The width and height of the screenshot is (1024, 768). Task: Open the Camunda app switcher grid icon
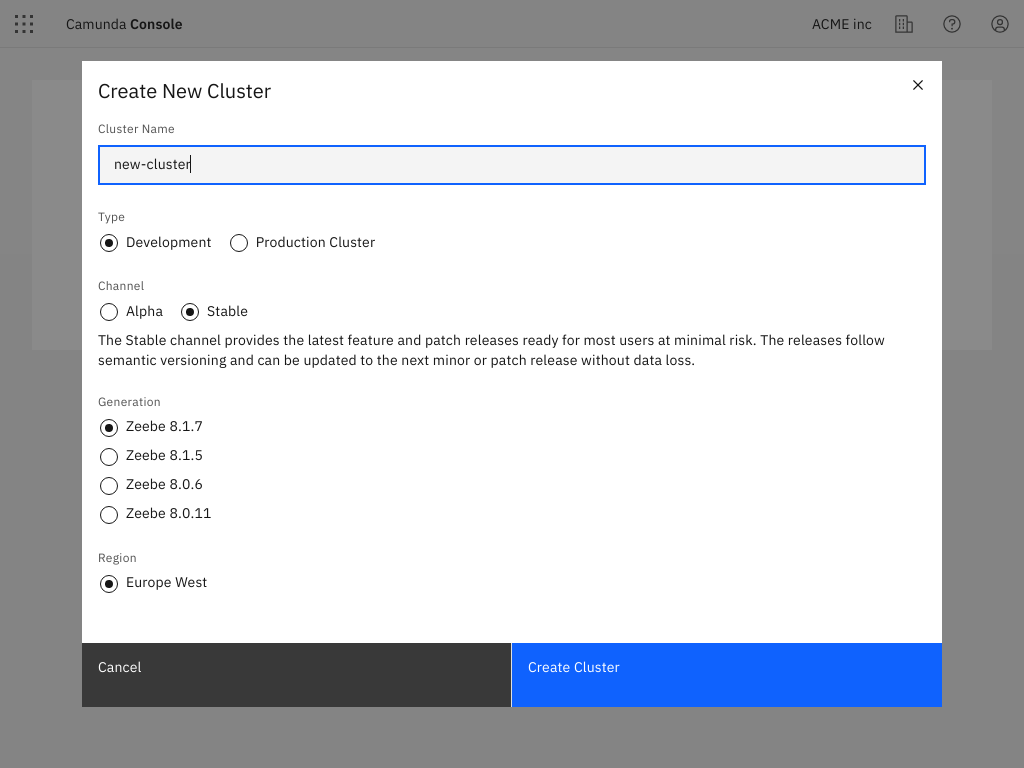point(23,24)
